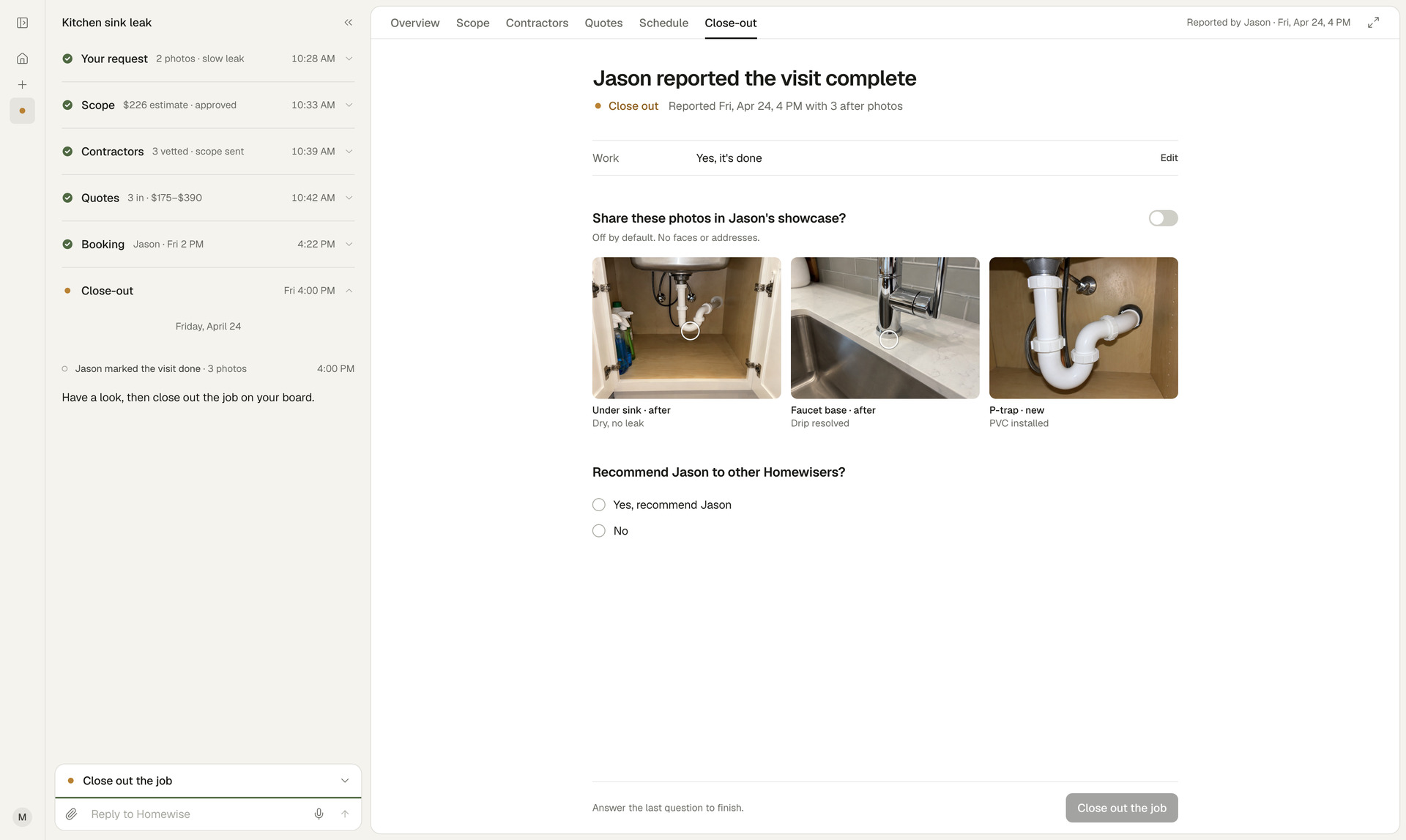Viewport: 1406px width, 840px height.
Task: Toggle the sidebar panel icon
Action: point(22,23)
